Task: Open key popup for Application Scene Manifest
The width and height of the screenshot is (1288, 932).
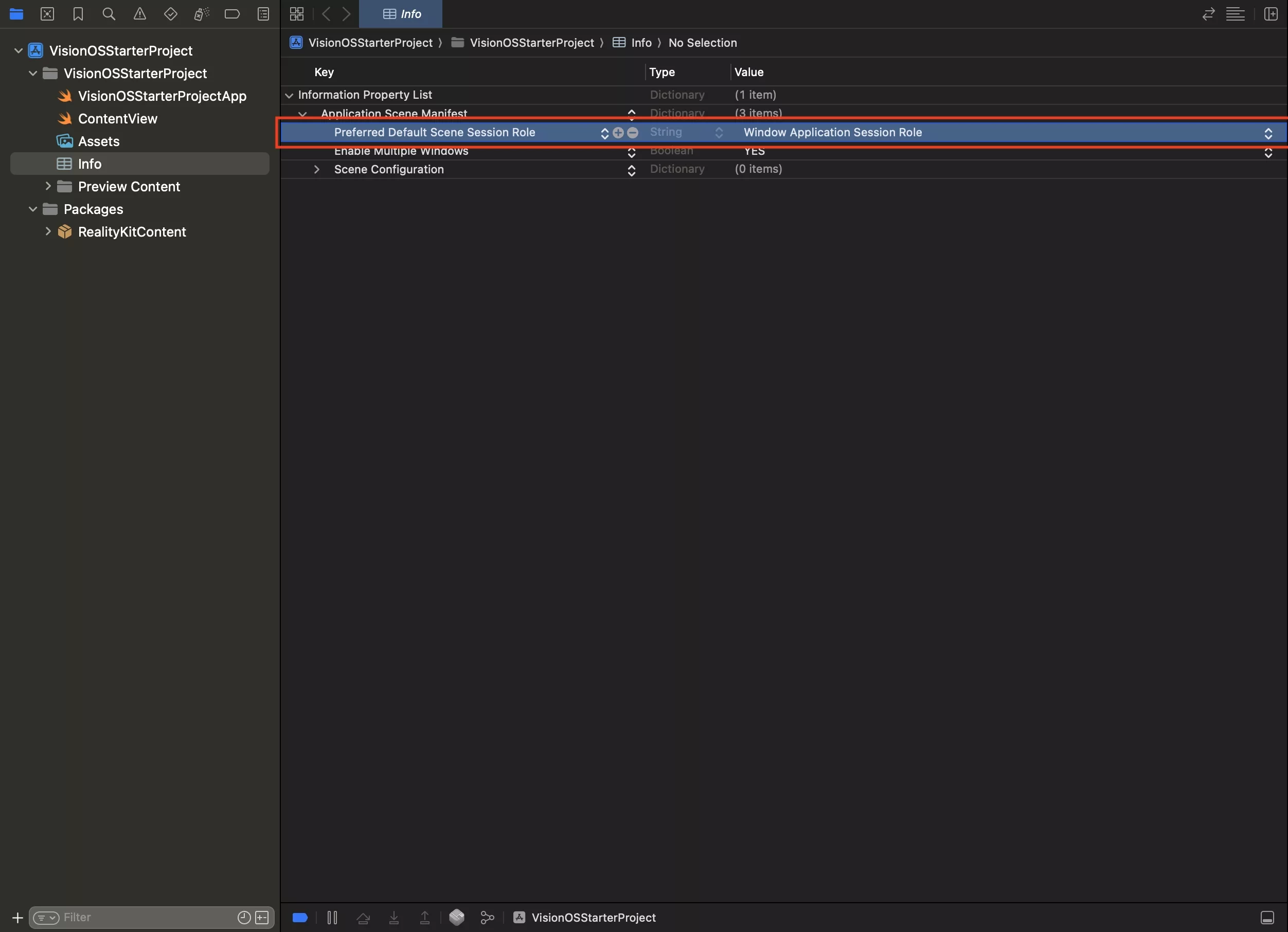Action: [631, 114]
